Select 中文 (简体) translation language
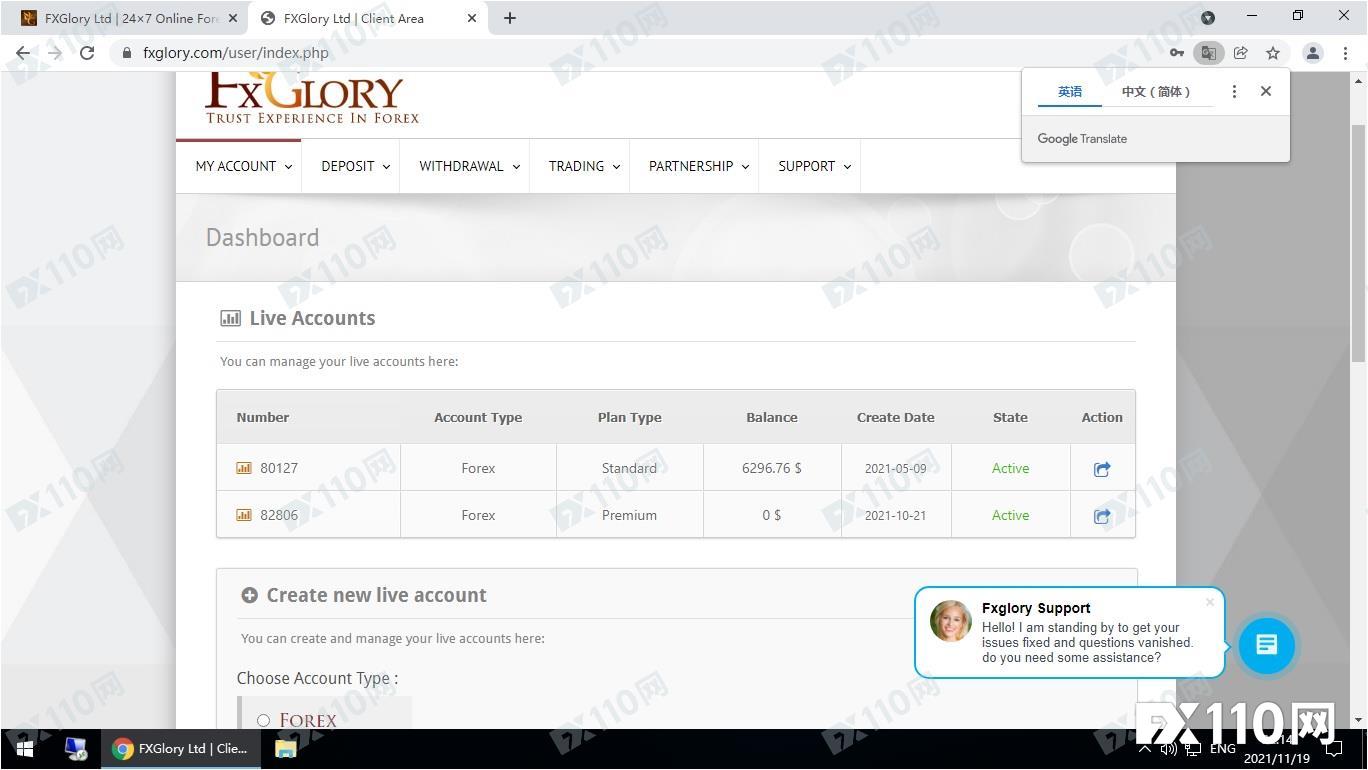Viewport: 1368px width, 770px height. coord(1156,92)
